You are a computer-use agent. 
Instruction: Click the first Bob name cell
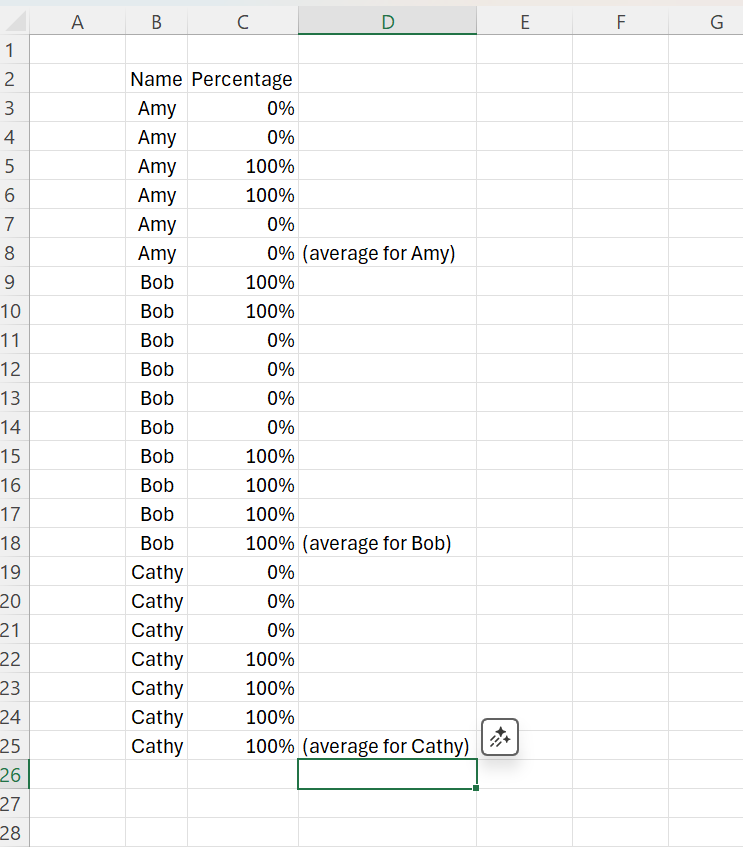pyautogui.click(x=156, y=282)
